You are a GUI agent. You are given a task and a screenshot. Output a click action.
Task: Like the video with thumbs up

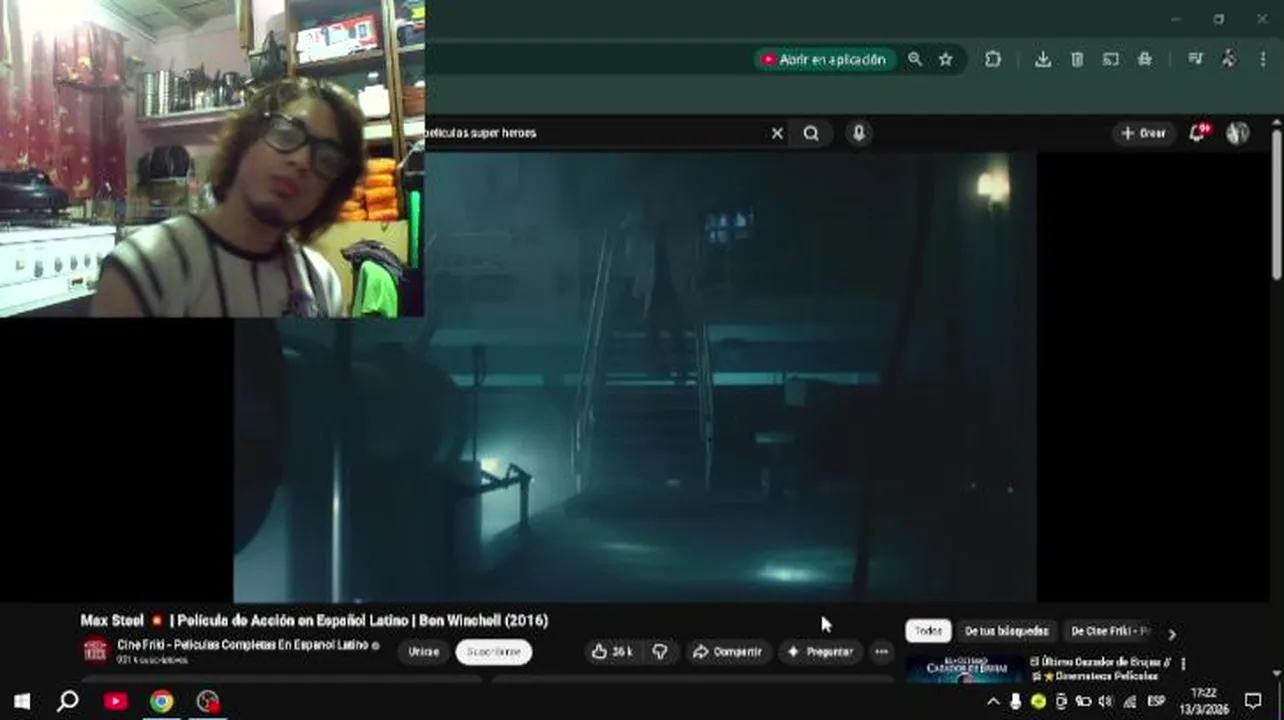click(611, 652)
